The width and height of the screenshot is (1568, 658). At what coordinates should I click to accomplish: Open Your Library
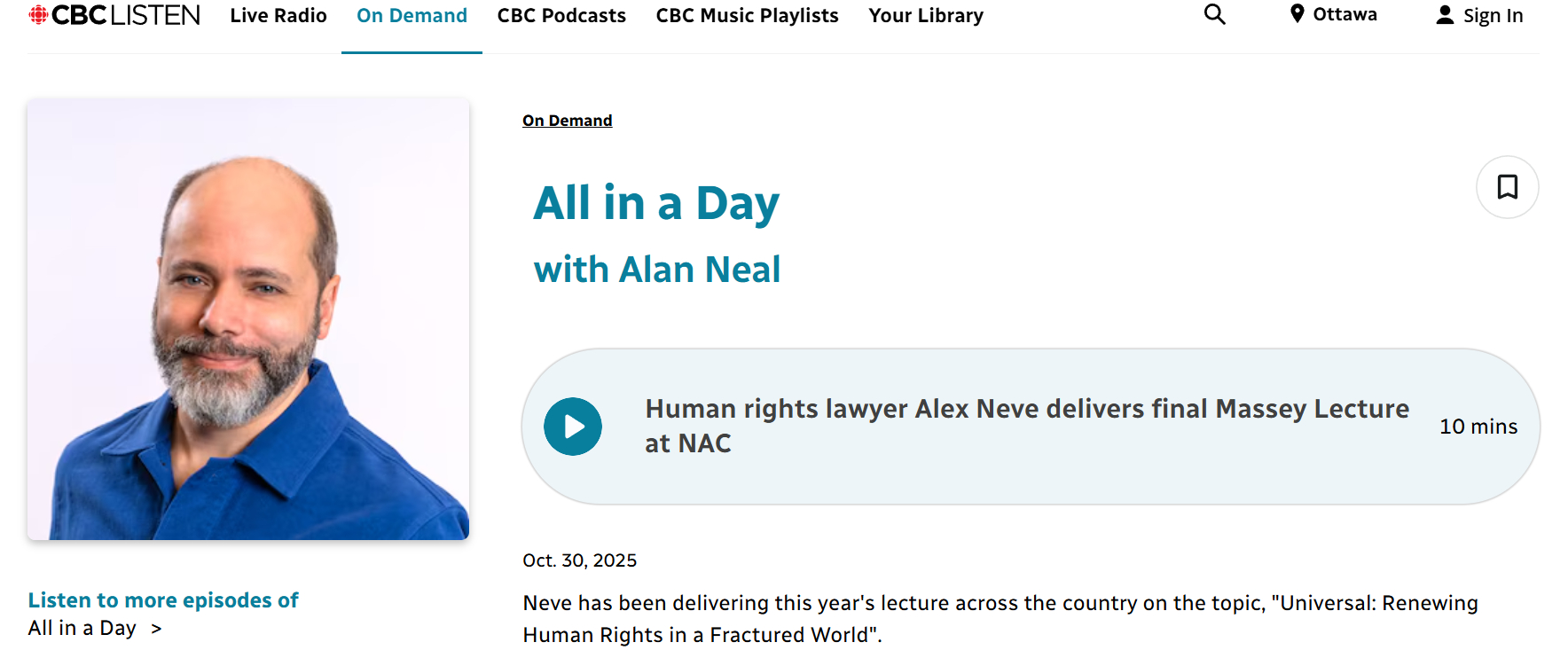[926, 16]
